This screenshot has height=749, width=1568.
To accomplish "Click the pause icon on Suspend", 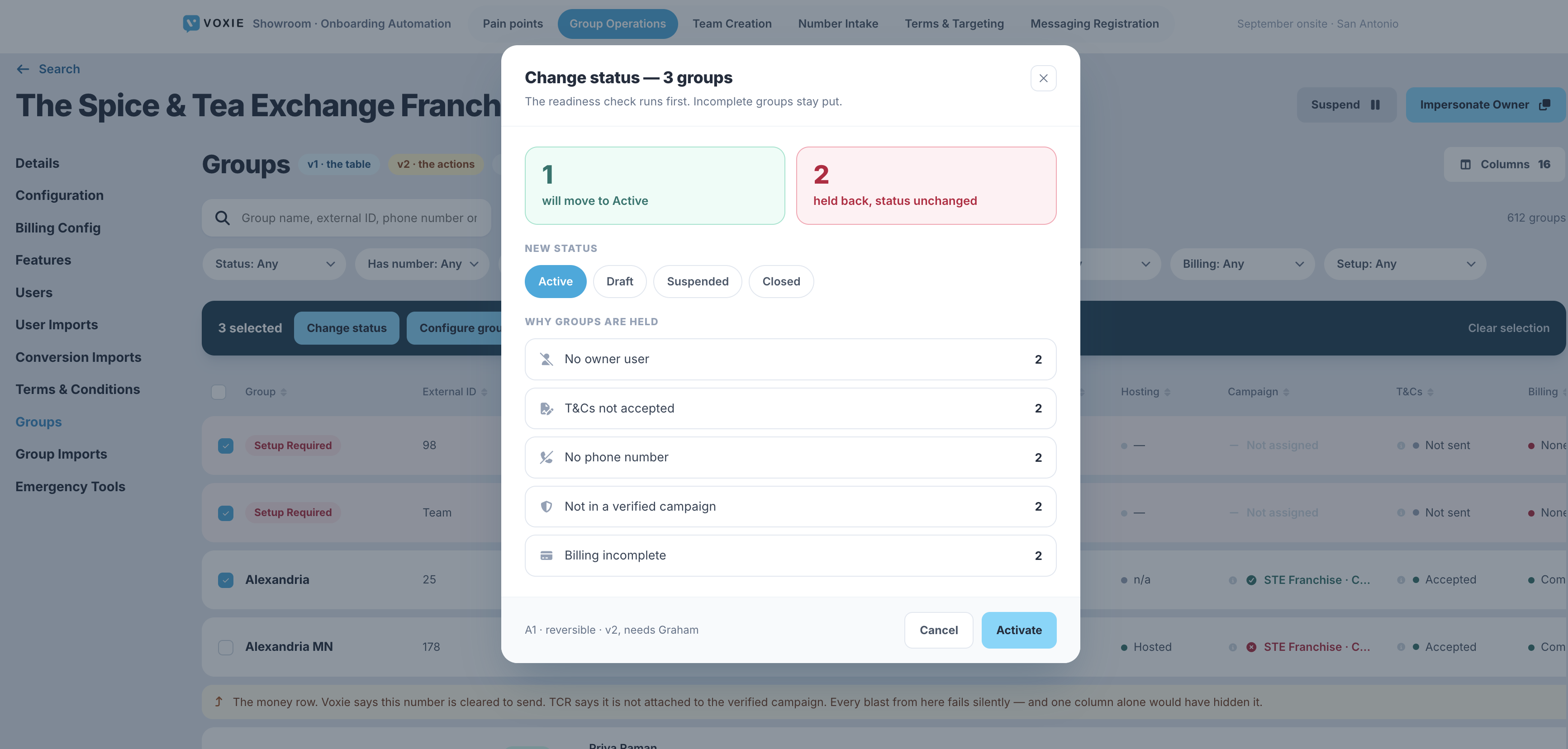I will point(1375,104).
